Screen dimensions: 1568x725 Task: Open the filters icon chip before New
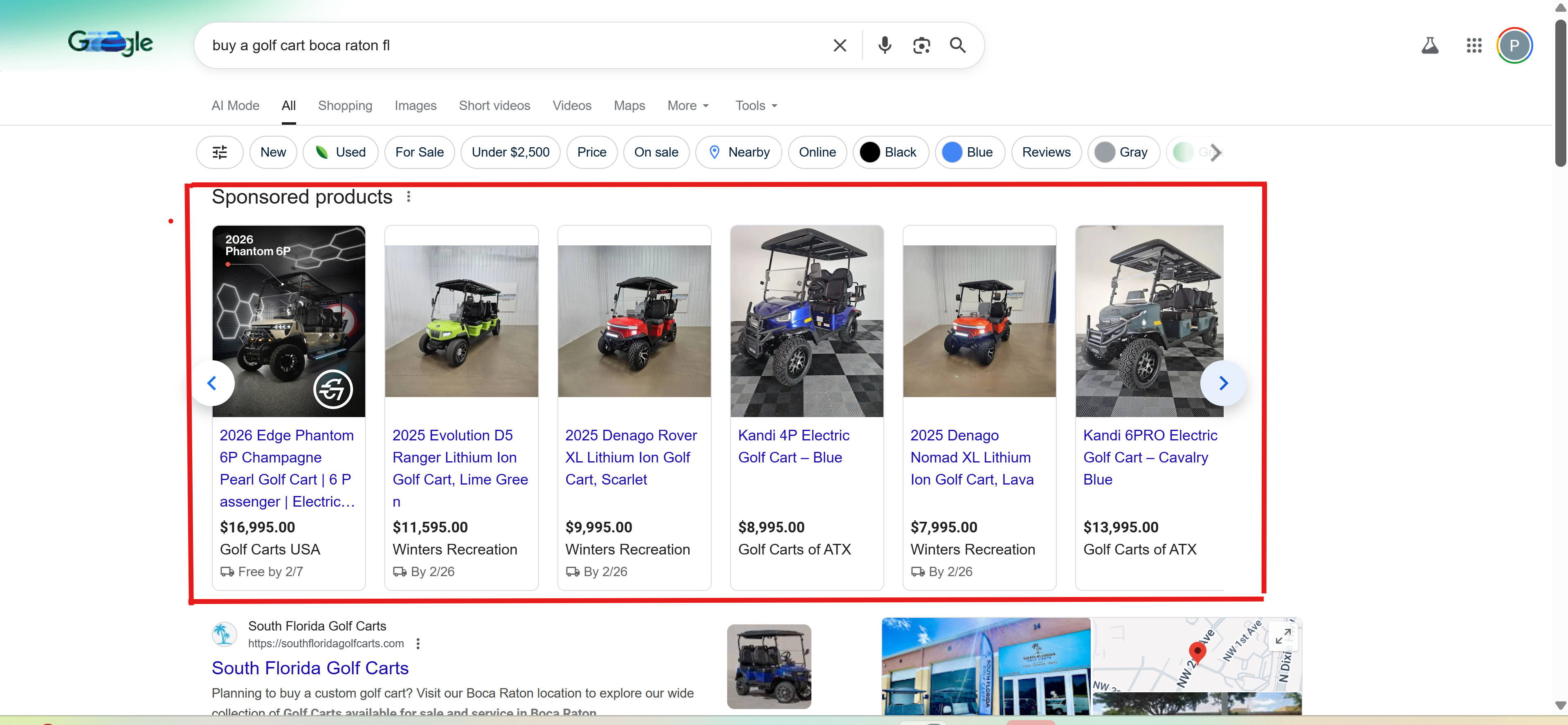[x=219, y=152]
